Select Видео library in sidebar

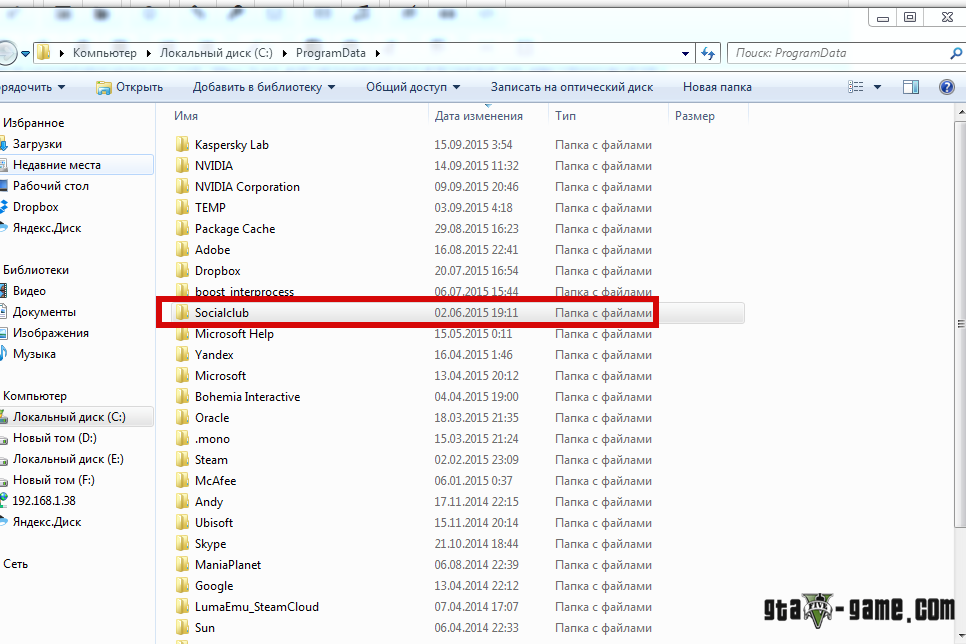[x=30, y=290]
